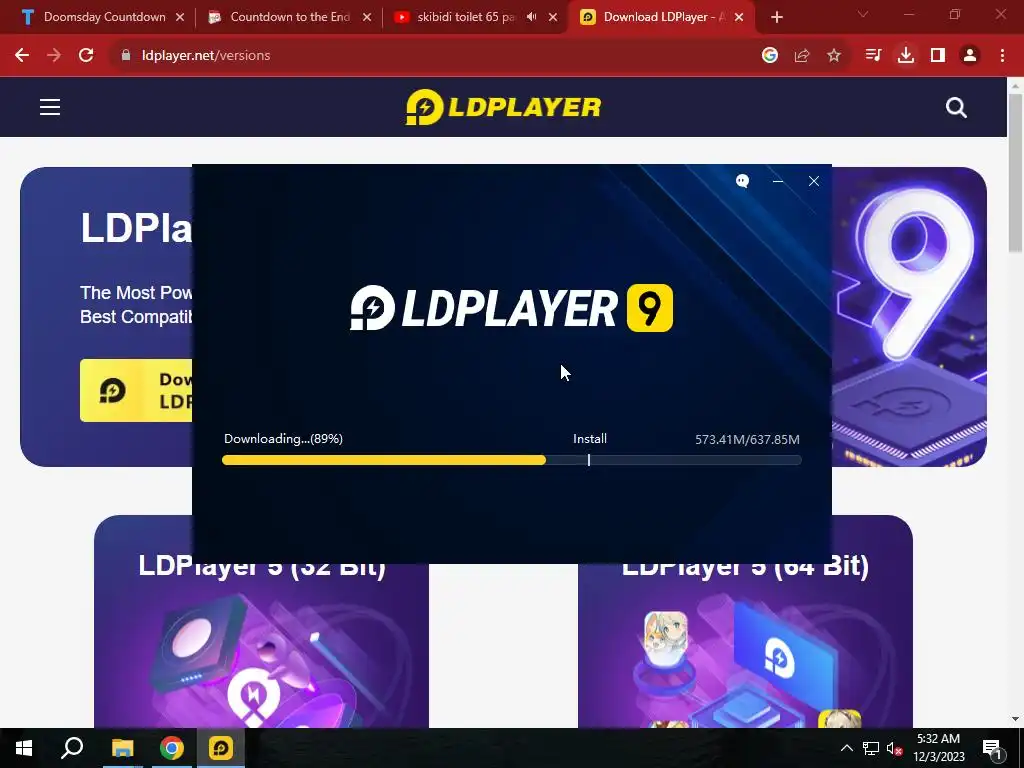Bookmark this page with the star icon

(834, 56)
